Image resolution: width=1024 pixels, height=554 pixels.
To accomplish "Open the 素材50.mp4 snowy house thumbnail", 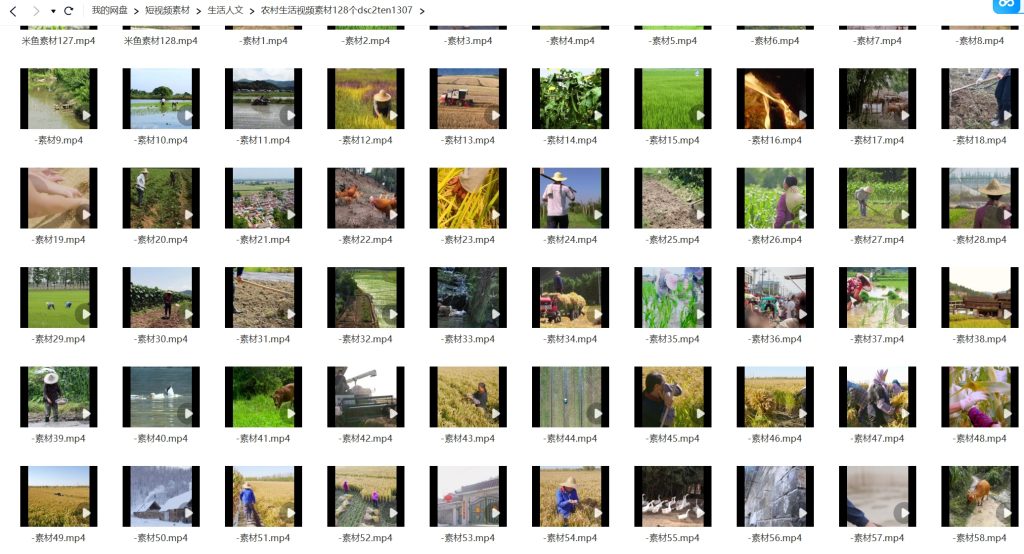I will click(x=161, y=496).
